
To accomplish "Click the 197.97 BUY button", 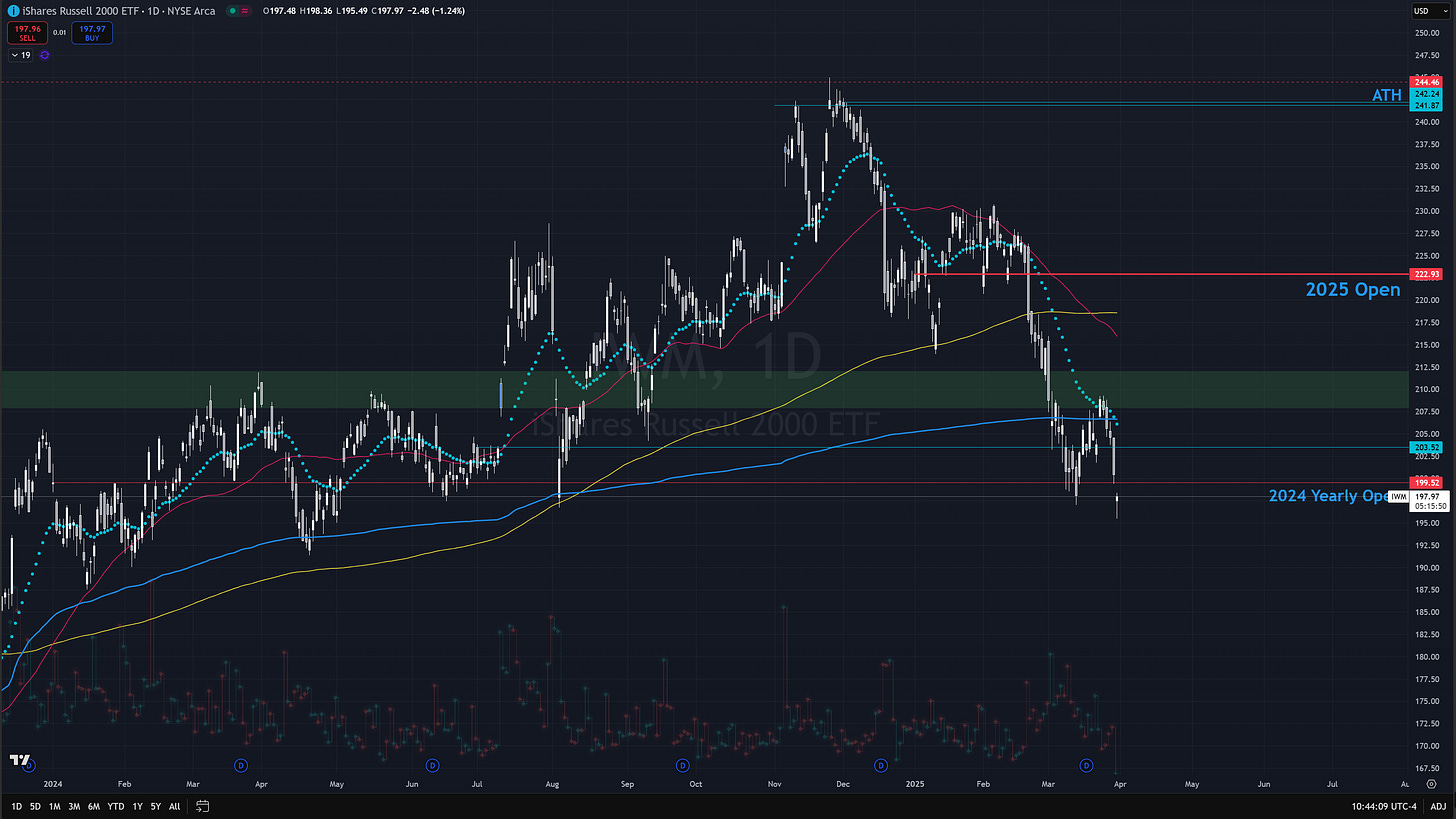I will pos(92,33).
